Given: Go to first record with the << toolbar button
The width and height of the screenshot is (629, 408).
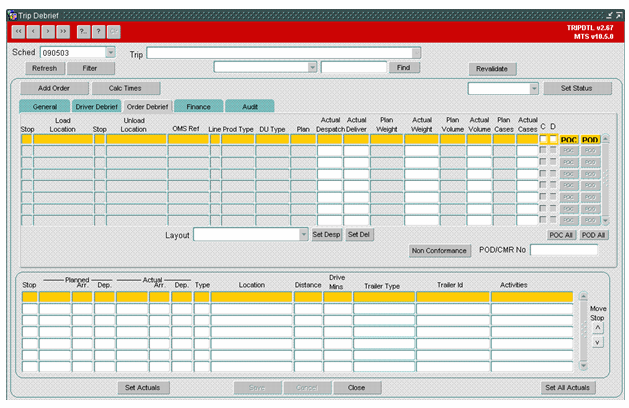Looking at the screenshot, I should (18, 32).
